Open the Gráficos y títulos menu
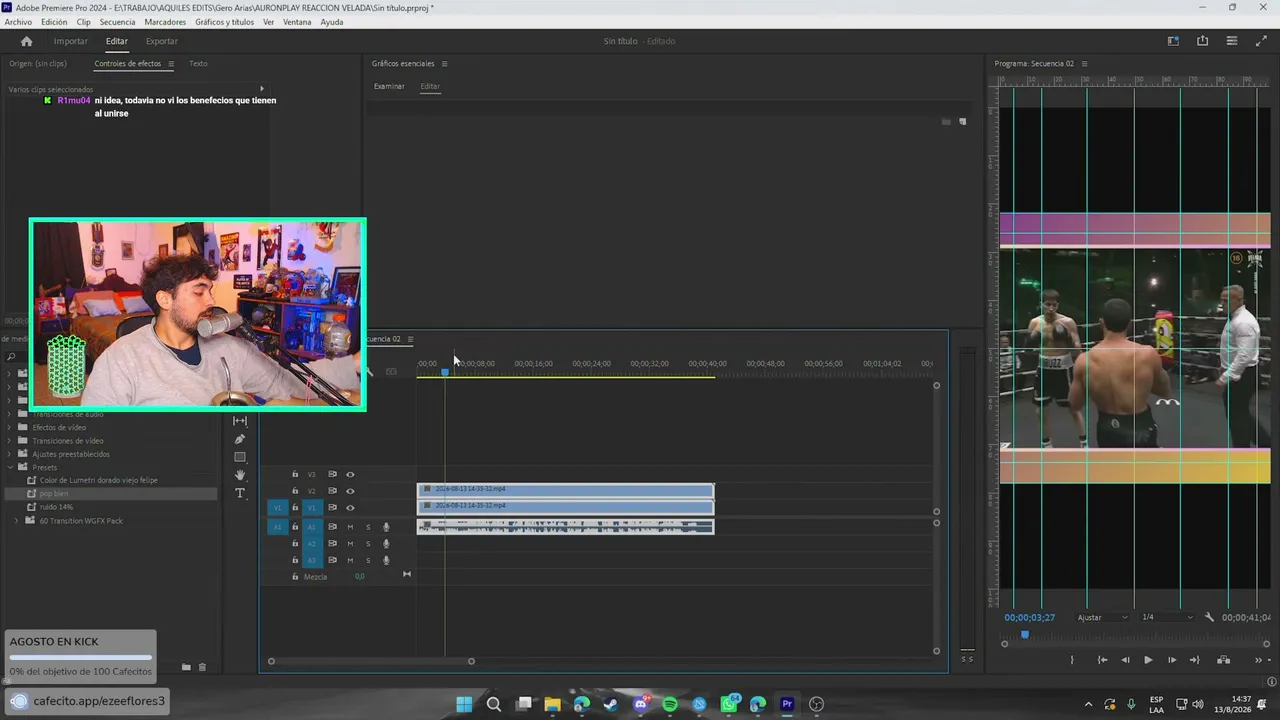Viewport: 1280px width, 720px height. [x=224, y=22]
